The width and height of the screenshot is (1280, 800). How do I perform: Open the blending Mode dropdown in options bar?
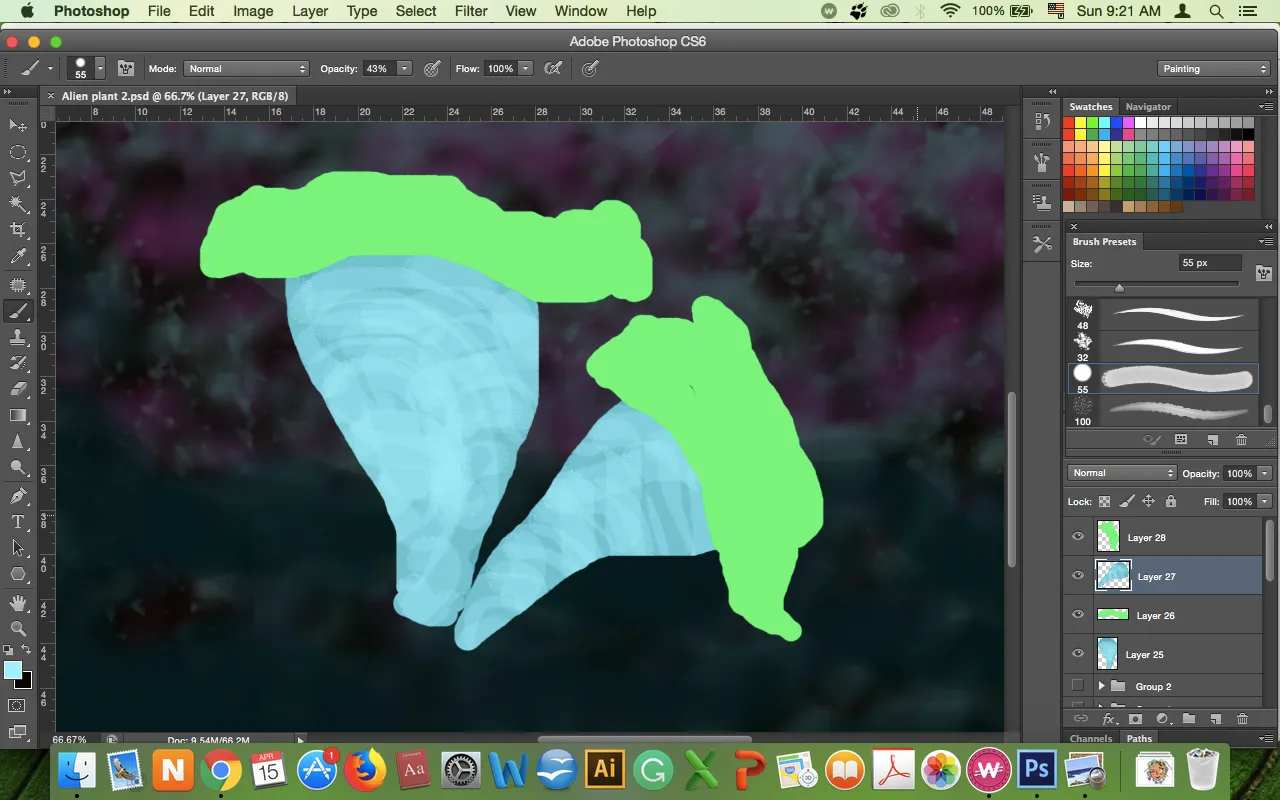[x=246, y=69]
